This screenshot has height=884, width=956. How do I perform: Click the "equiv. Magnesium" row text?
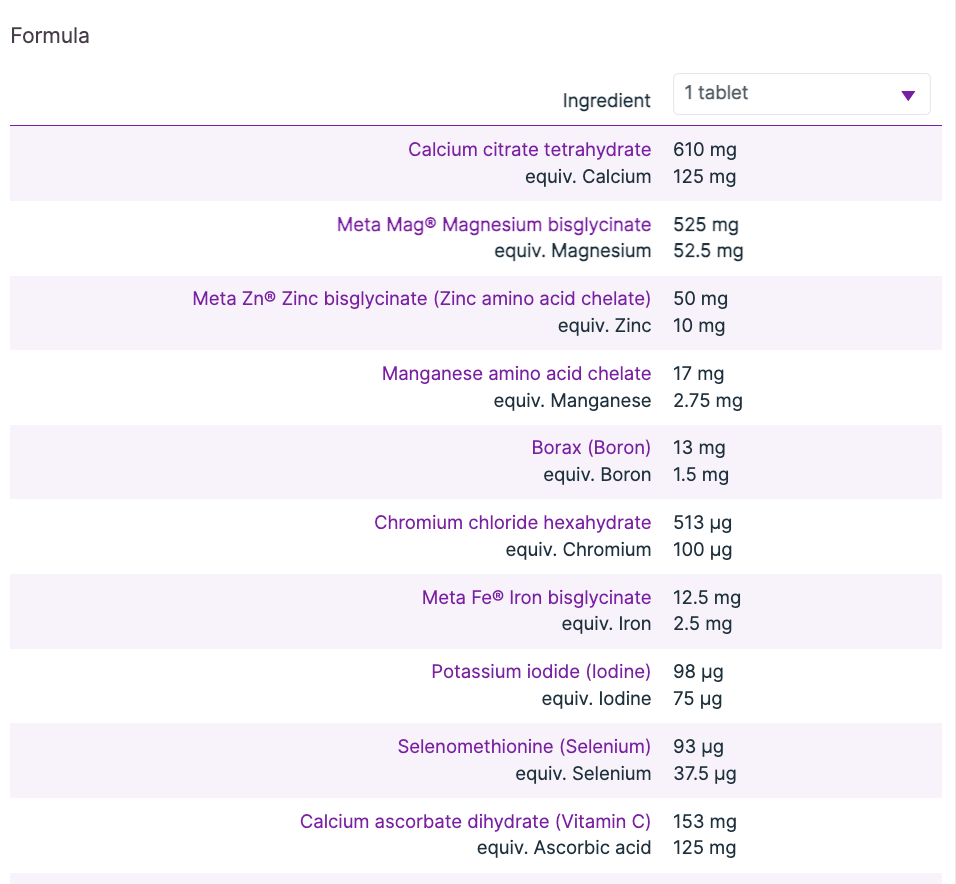click(x=572, y=251)
